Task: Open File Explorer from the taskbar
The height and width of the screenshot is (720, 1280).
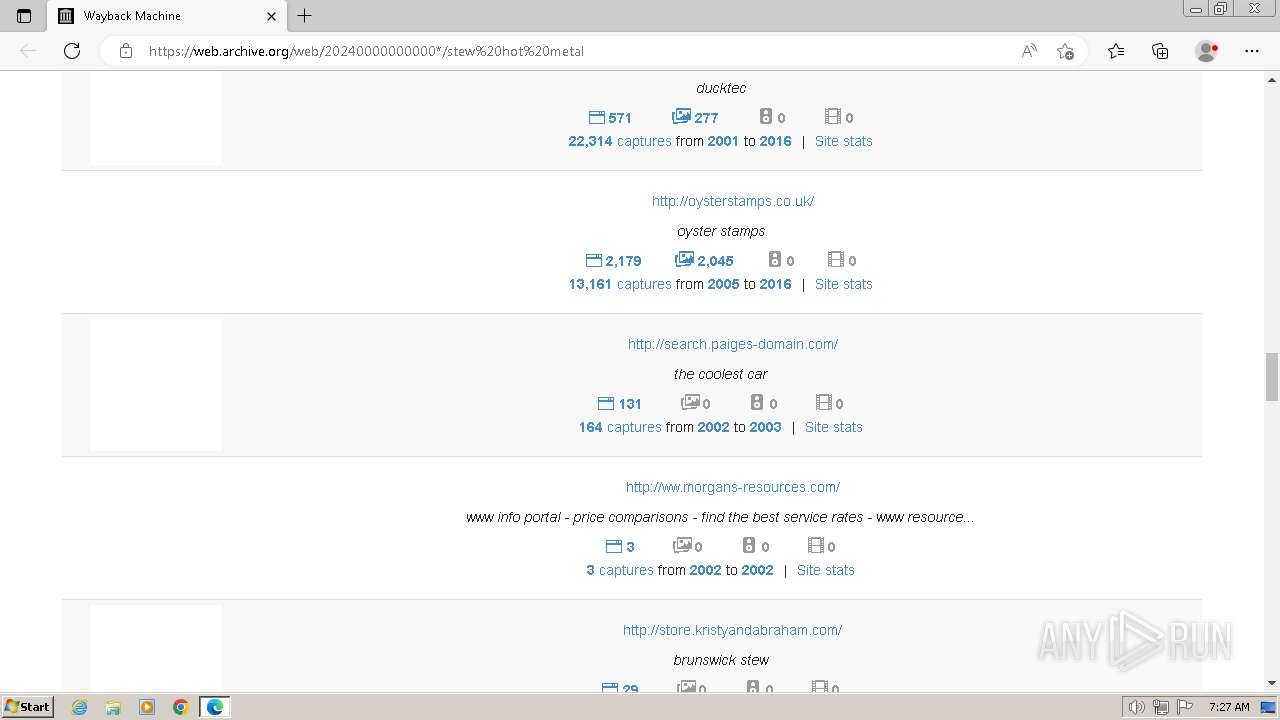Action: click(x=113, y=707)
